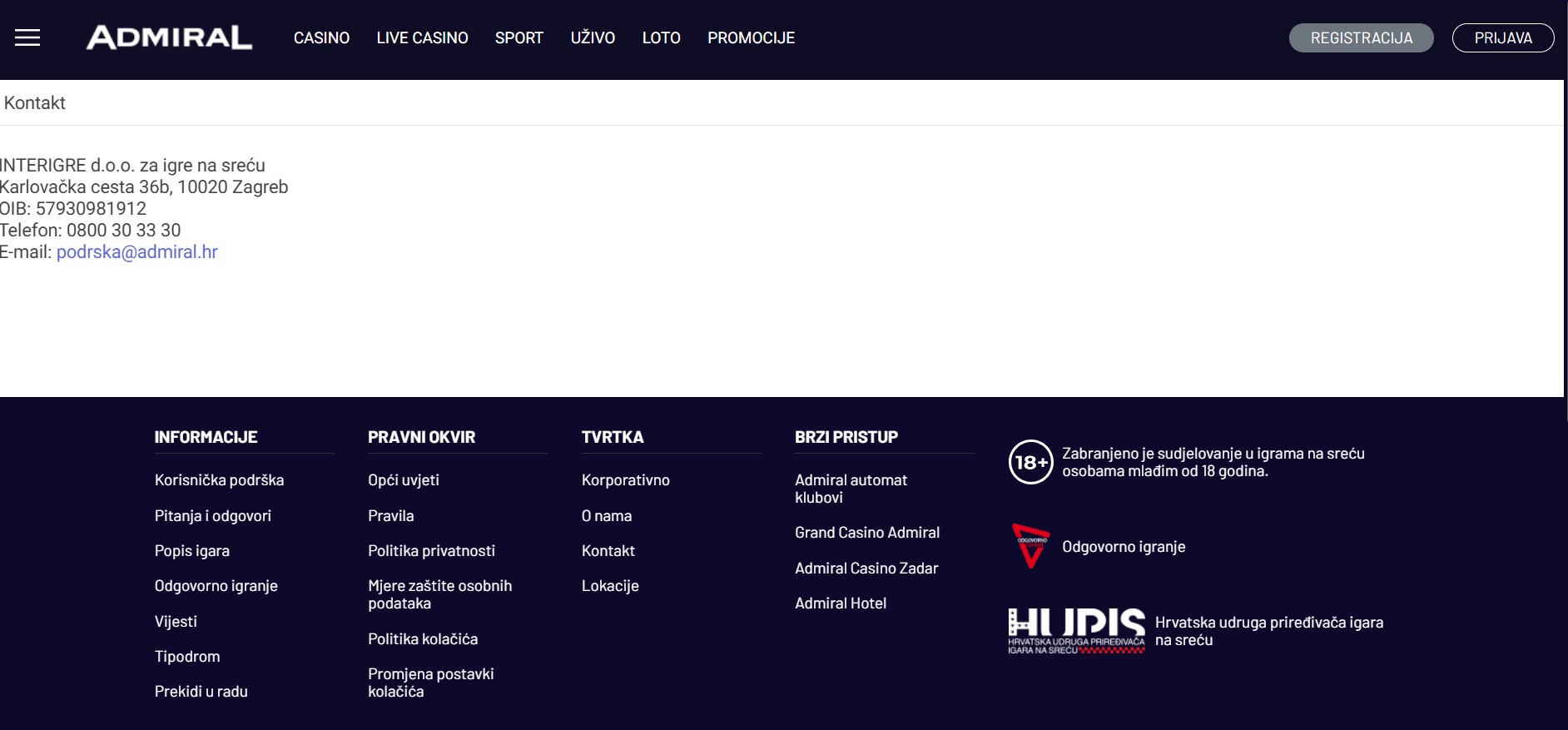Open Odgovorno igranje under Informacije
Viewport: 1568px width, 730px height.
216,586
